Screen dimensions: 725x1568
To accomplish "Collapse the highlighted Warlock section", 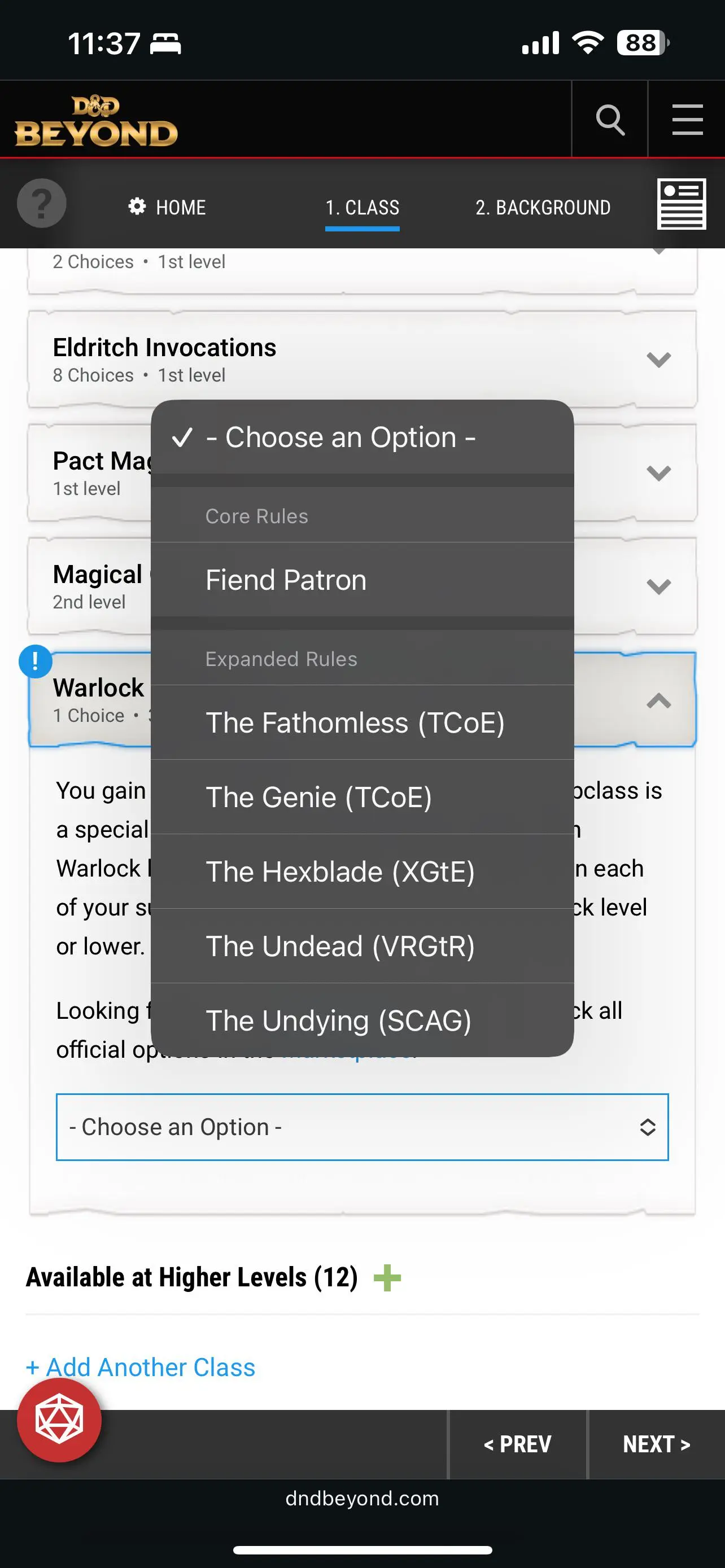I will point(657,701).
